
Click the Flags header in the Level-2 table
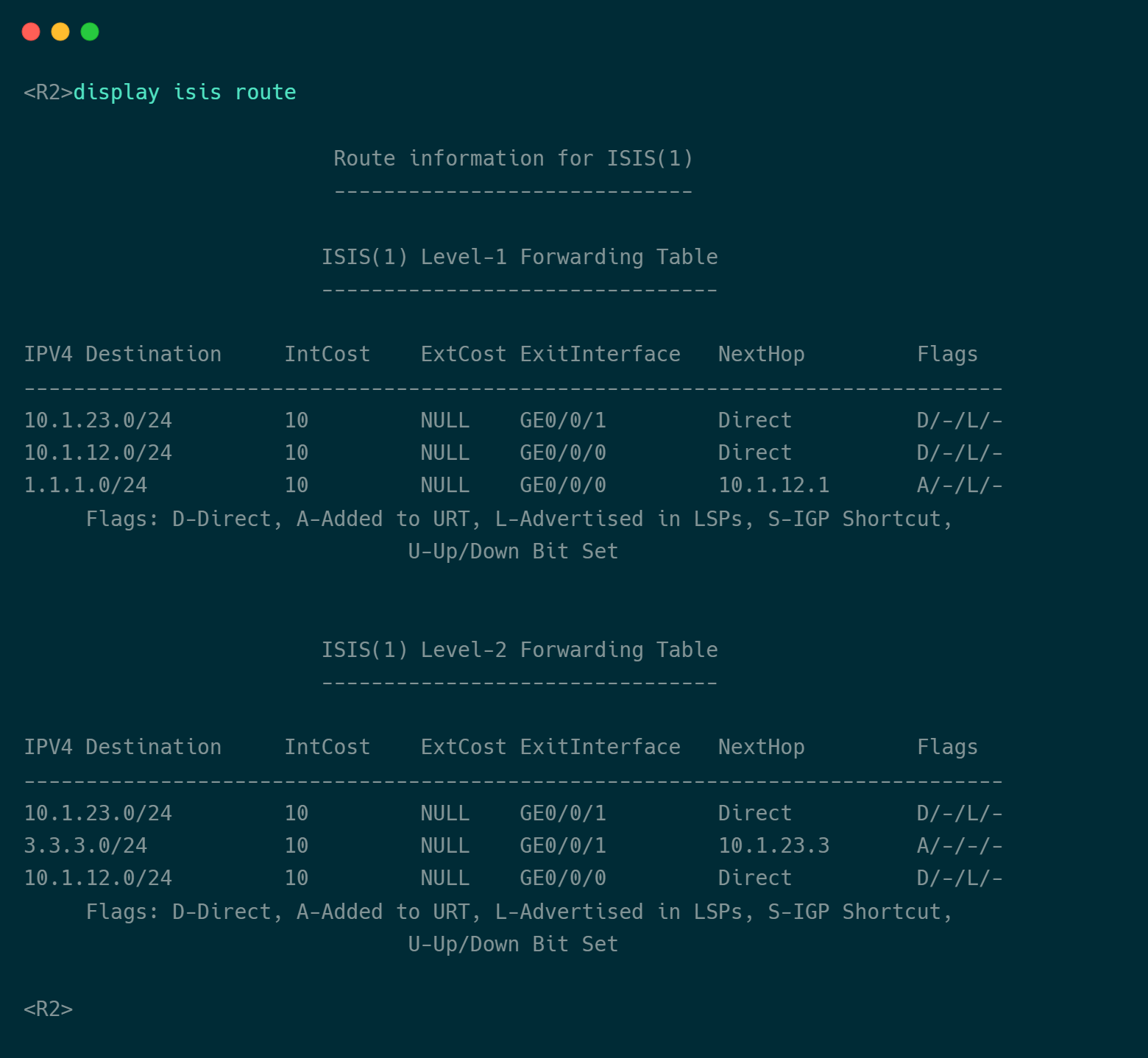947,748
